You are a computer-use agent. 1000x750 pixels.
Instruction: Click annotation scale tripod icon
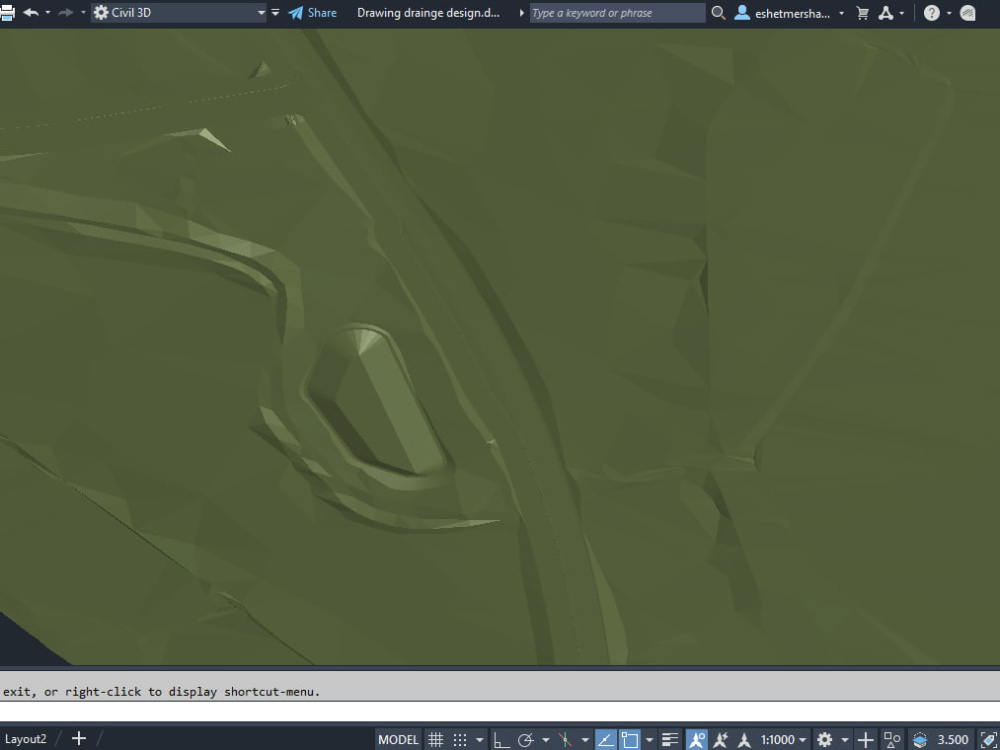pos(744,740)
